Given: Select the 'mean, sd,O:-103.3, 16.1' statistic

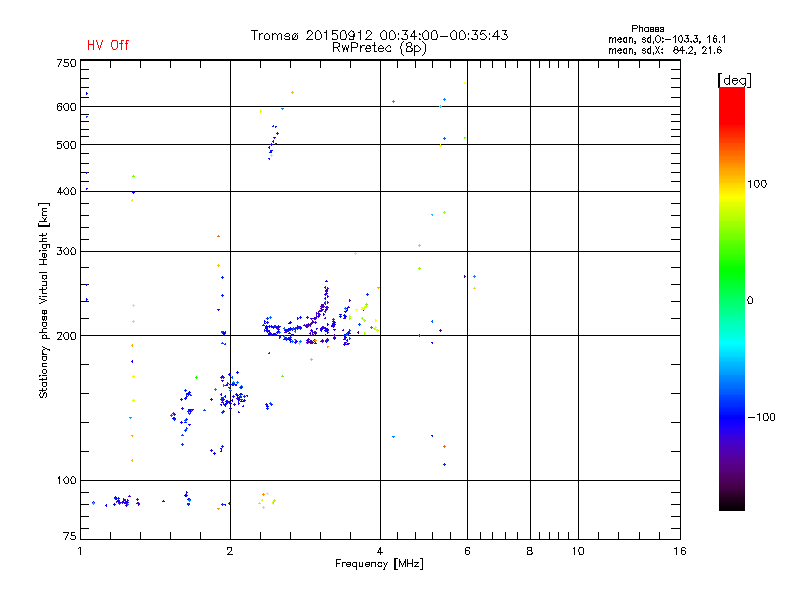Looking at the screenshot, I should click(x=667, y=39).
